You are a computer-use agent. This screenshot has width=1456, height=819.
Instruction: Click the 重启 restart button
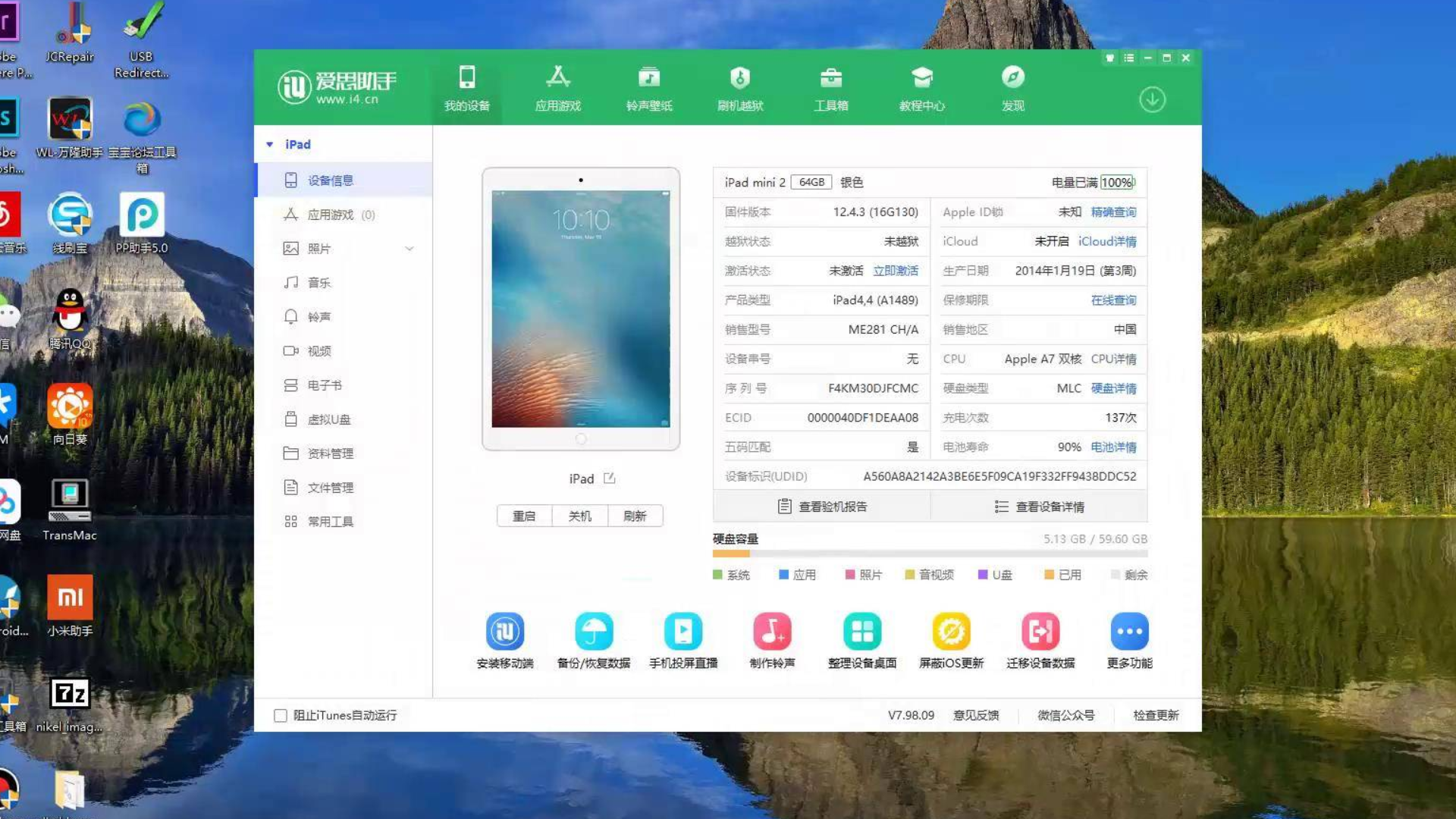coord(524,516)
